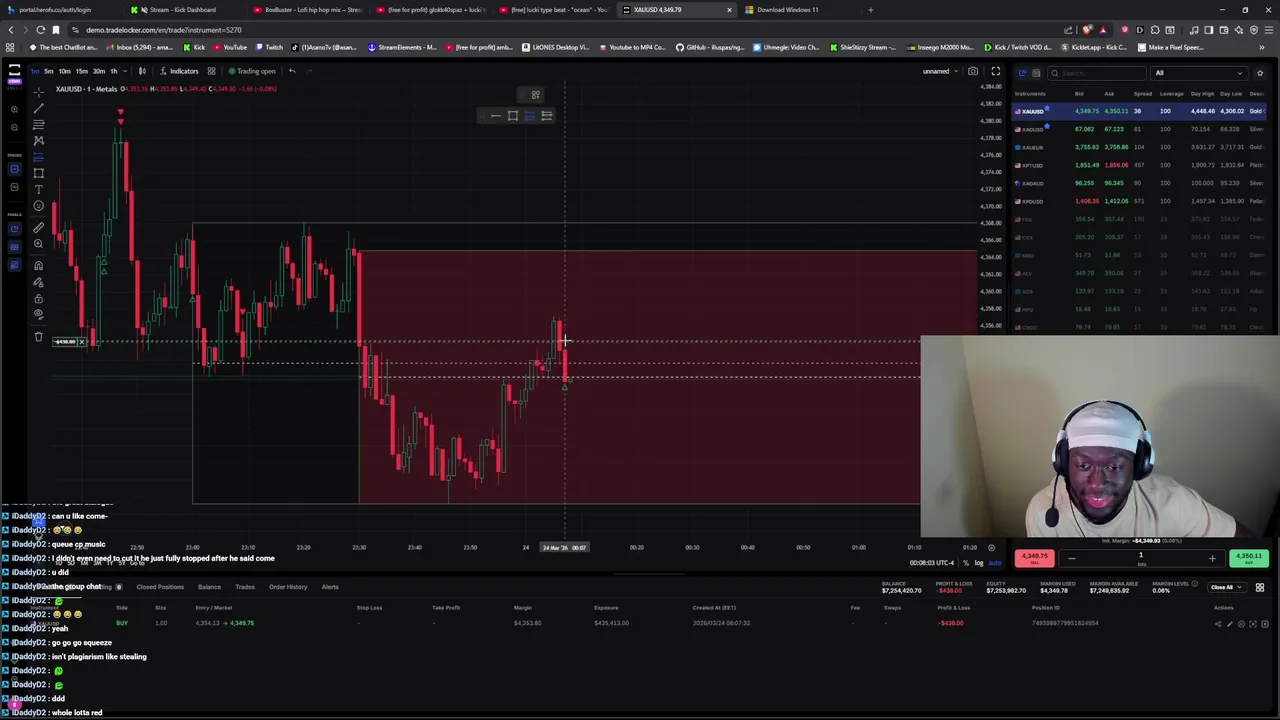Image resolution: width=1280 pixels, height=720 pixels.
Task: Toggle stay in drawing mode pencil
Action: pyautogui.click(x=38, y=282)
